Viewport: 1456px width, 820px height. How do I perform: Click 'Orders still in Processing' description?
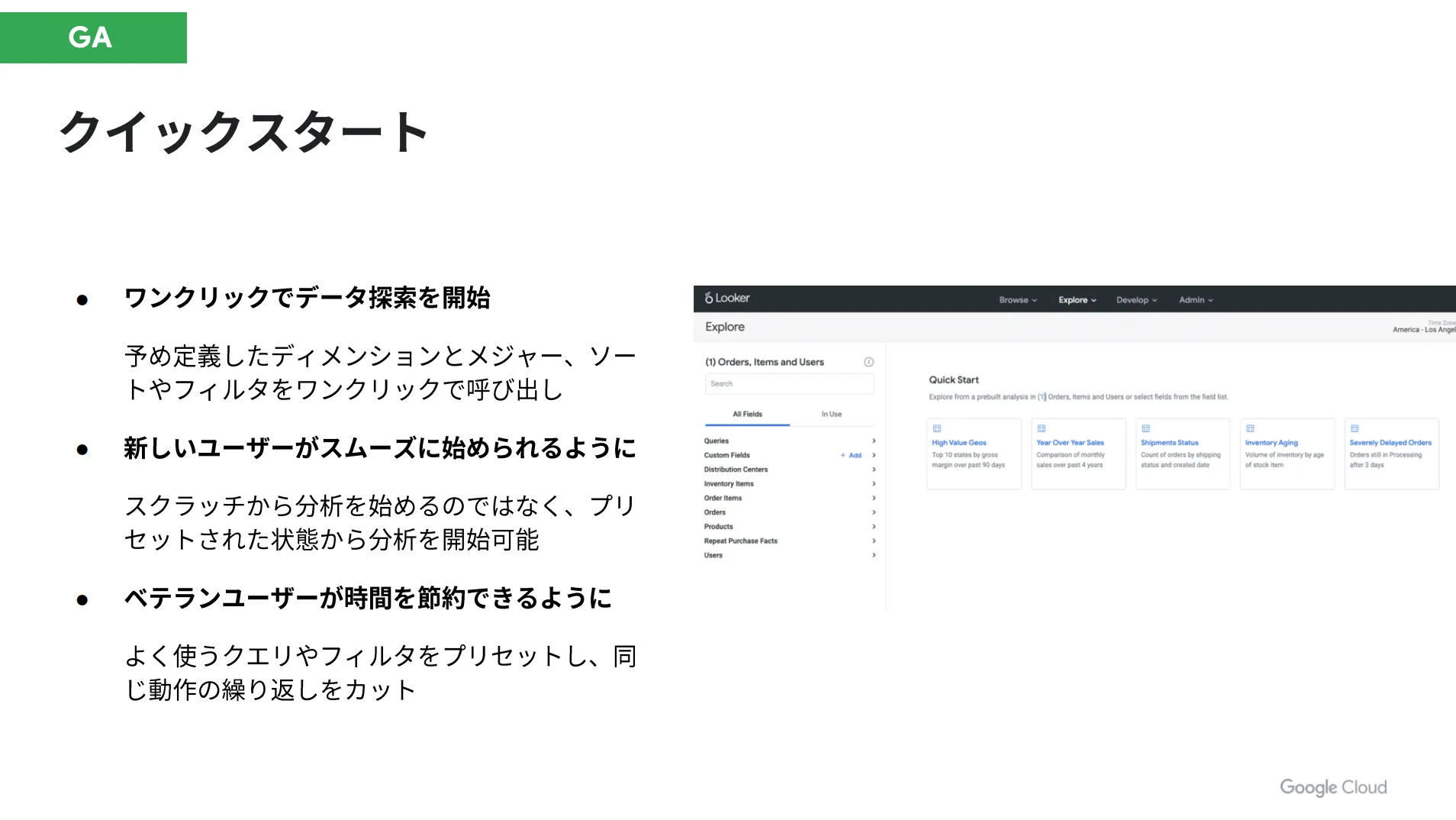point(1385,455)
